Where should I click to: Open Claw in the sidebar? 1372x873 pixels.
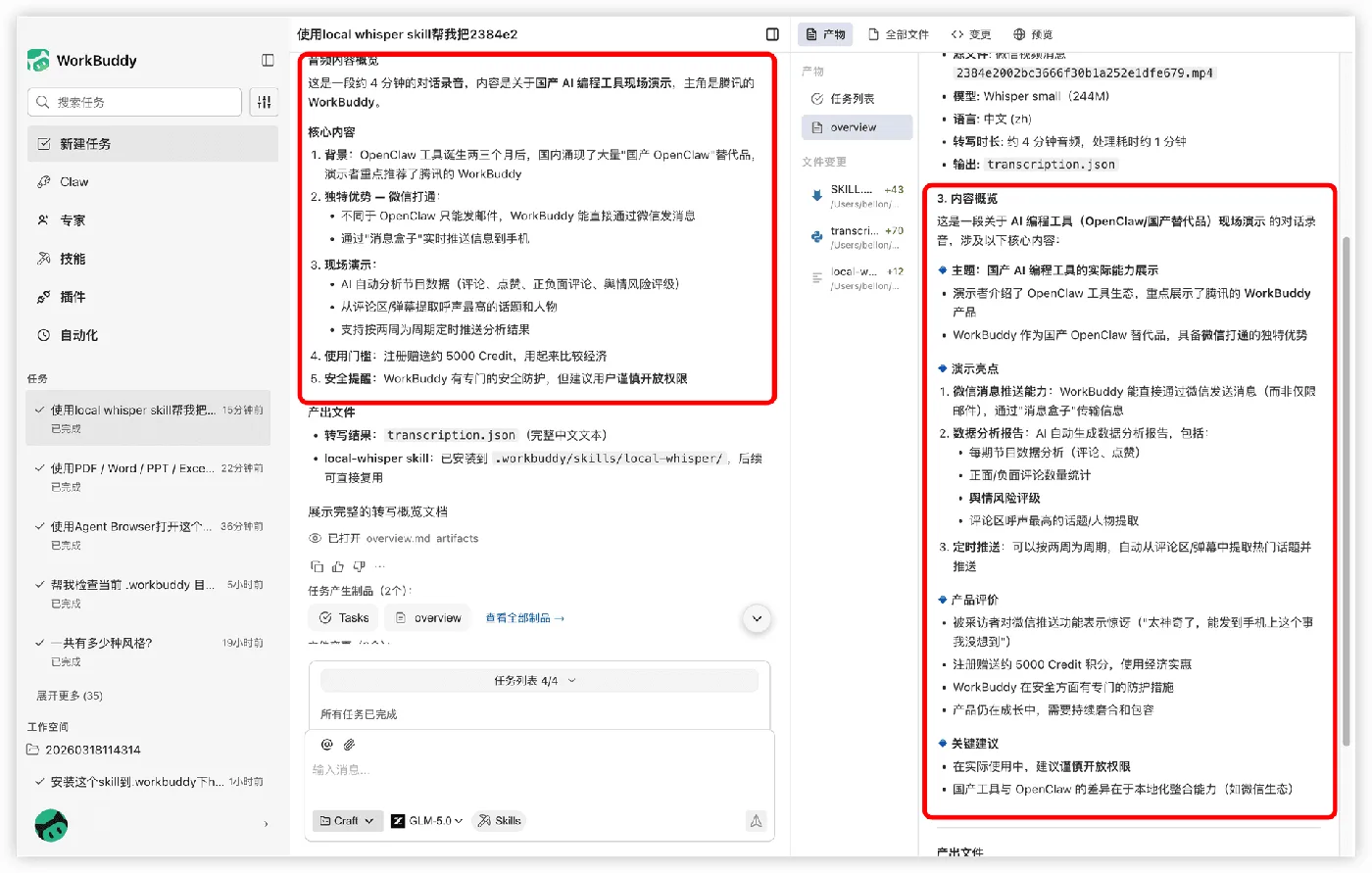tap(153, 182)
